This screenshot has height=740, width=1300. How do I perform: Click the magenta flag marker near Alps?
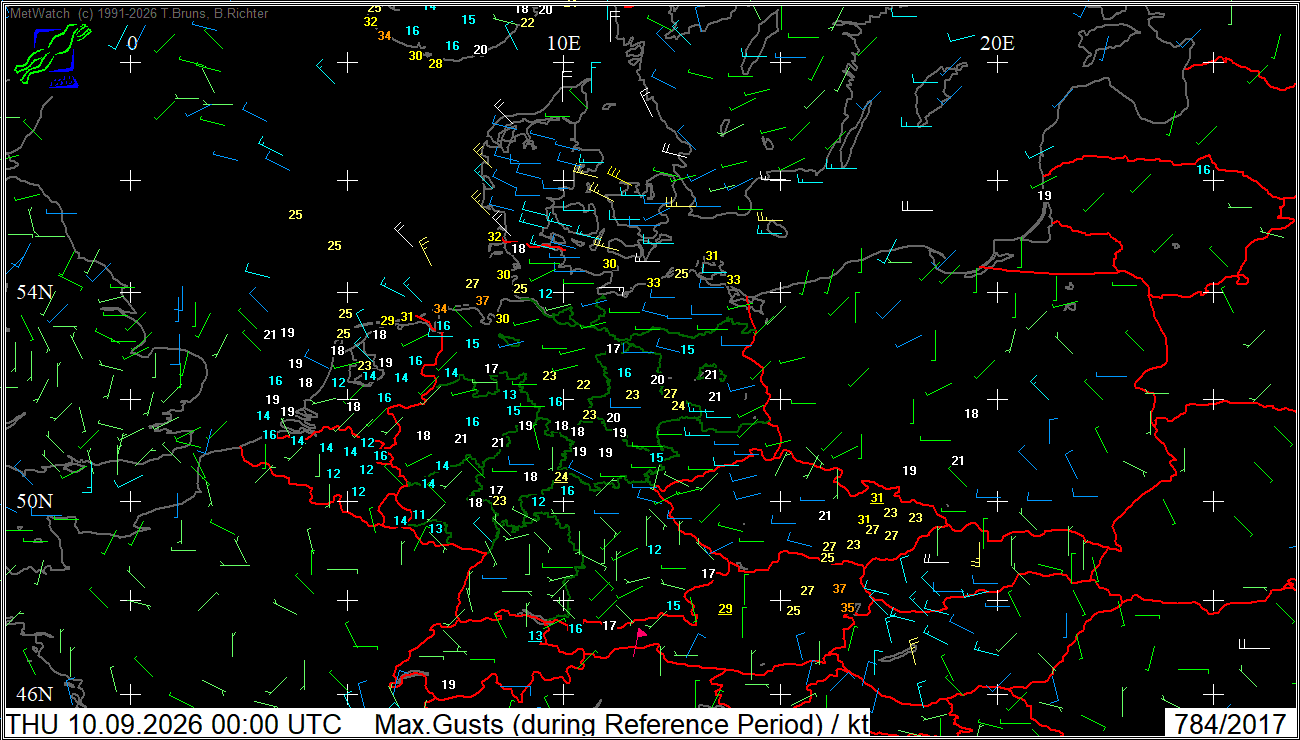tap(641, 632)
